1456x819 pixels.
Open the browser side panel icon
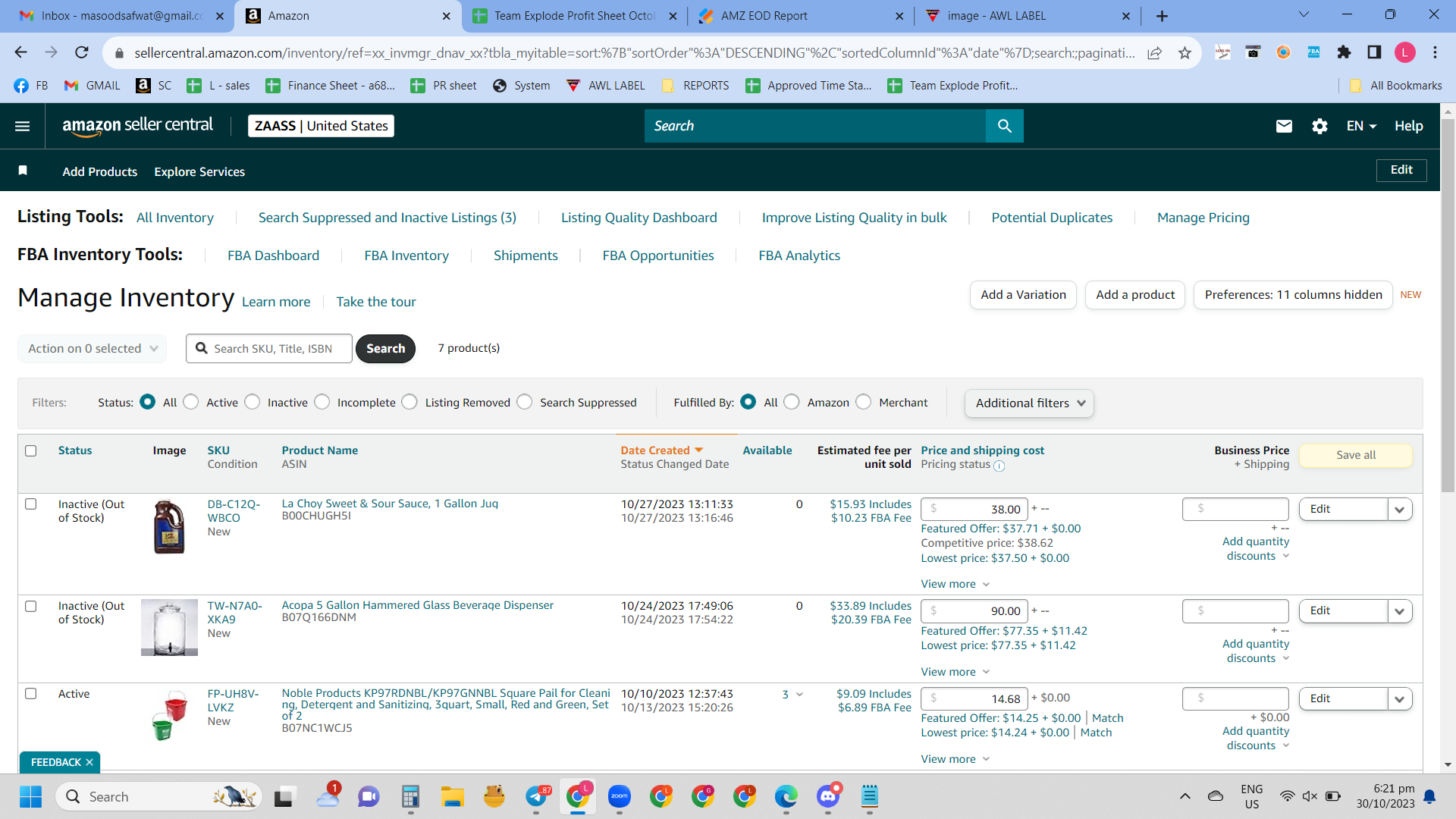(1374, 52)
